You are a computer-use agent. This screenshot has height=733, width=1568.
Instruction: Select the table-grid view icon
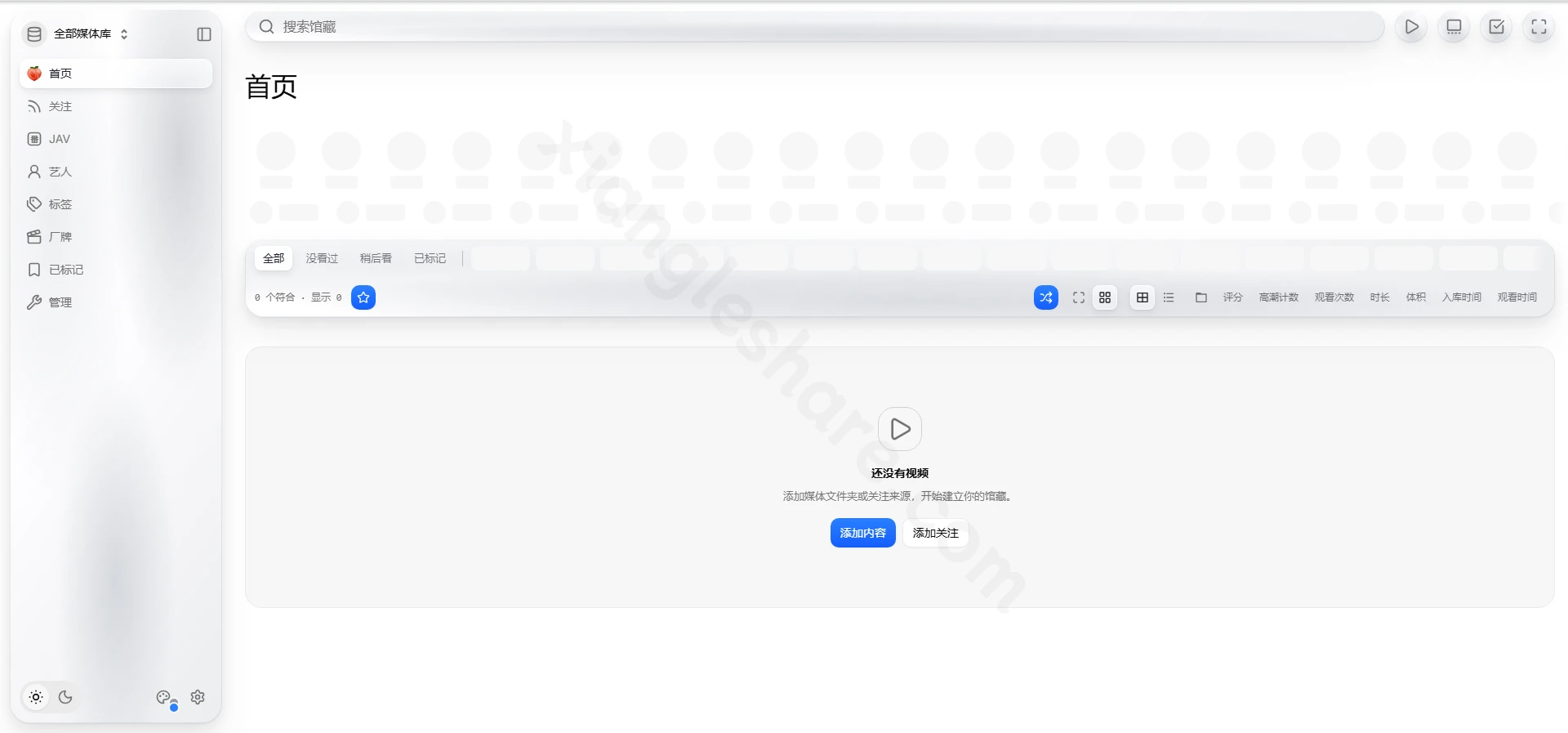click(x=1143, y=297)
